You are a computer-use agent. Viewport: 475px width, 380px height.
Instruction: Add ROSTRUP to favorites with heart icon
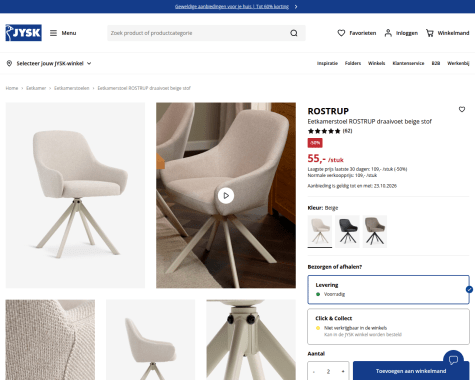(462, 109)
